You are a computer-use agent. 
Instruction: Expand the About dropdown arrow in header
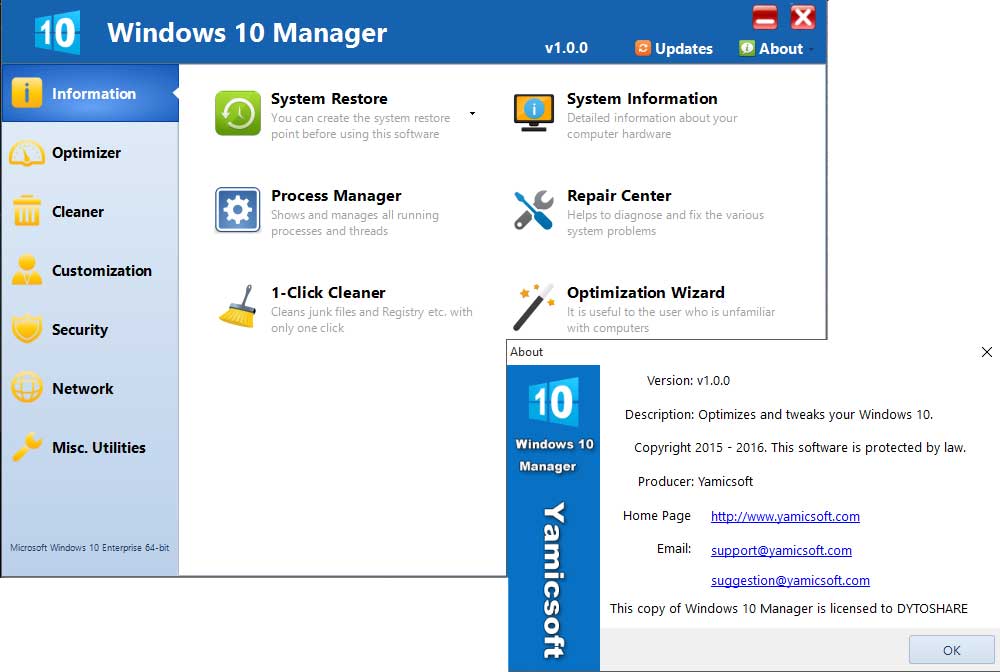[811, 49]
